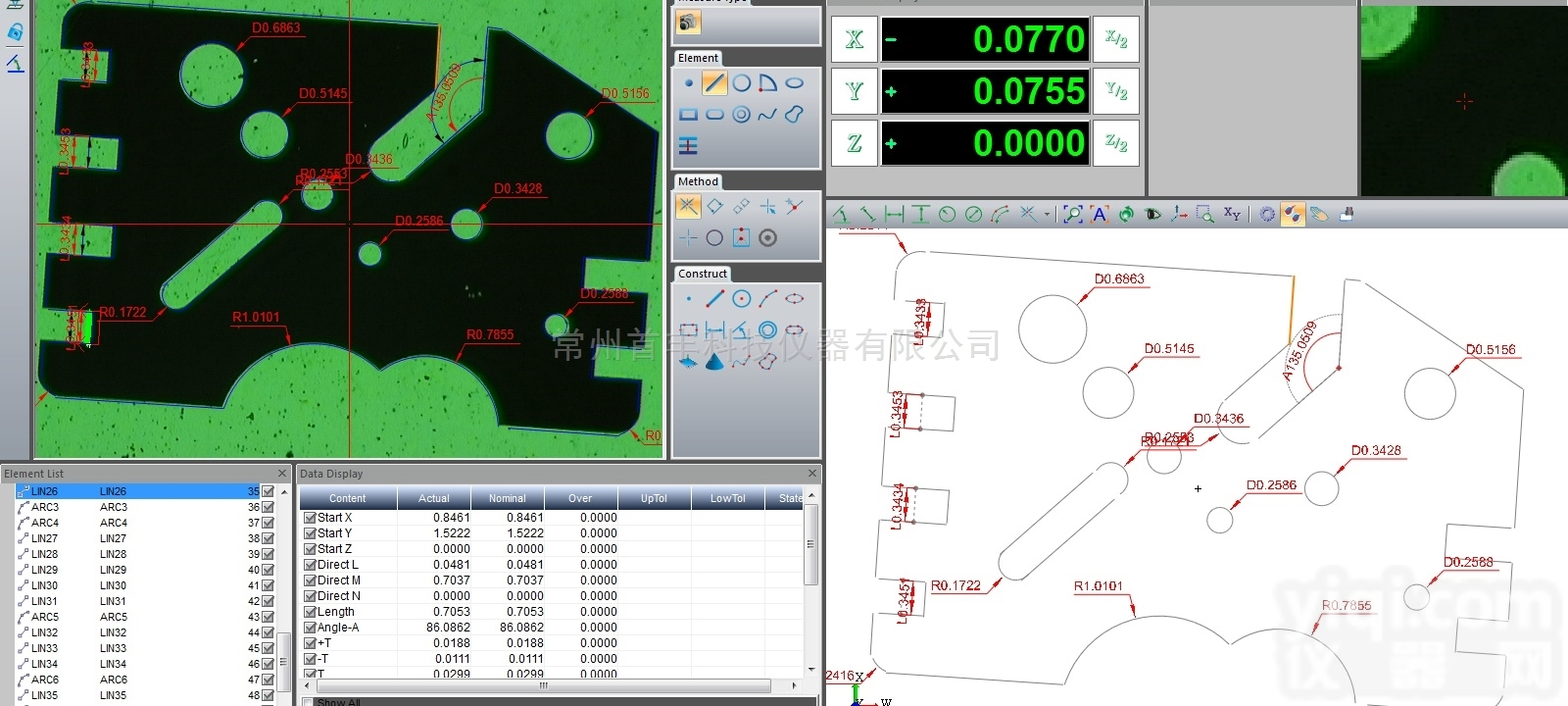The width and height of the screenshot is (1568, 706).
Task: Select the Line element tool
Action: (x=714, y=83)
